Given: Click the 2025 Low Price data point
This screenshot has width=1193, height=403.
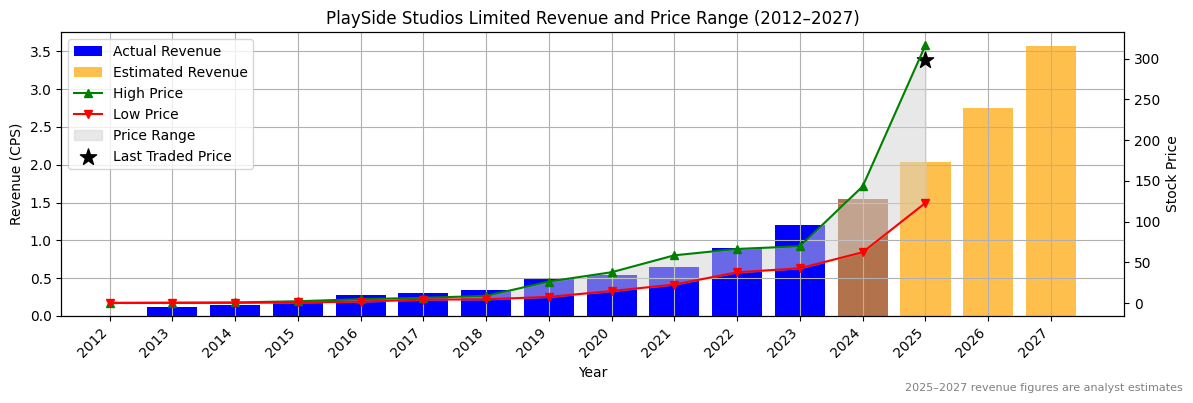Looking at the screenshot, I should coord(925,203).
